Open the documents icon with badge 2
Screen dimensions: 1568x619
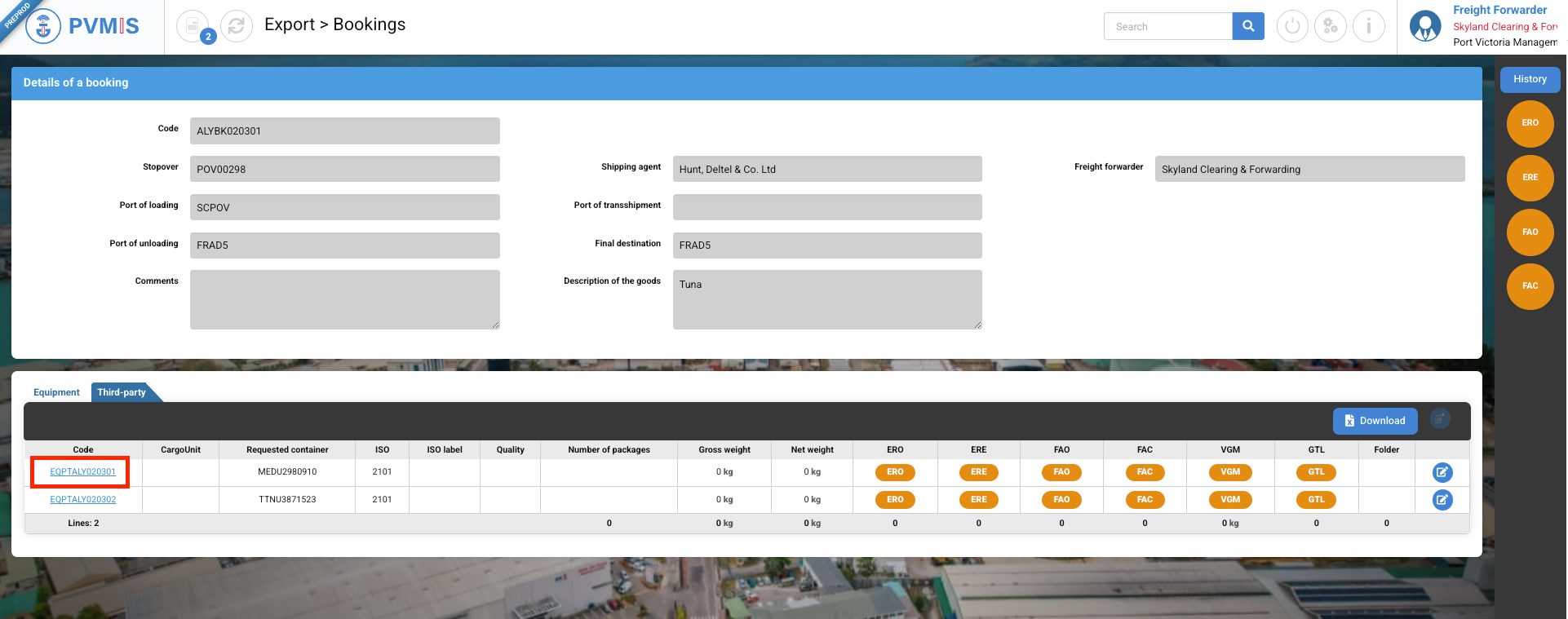[193, 26]
